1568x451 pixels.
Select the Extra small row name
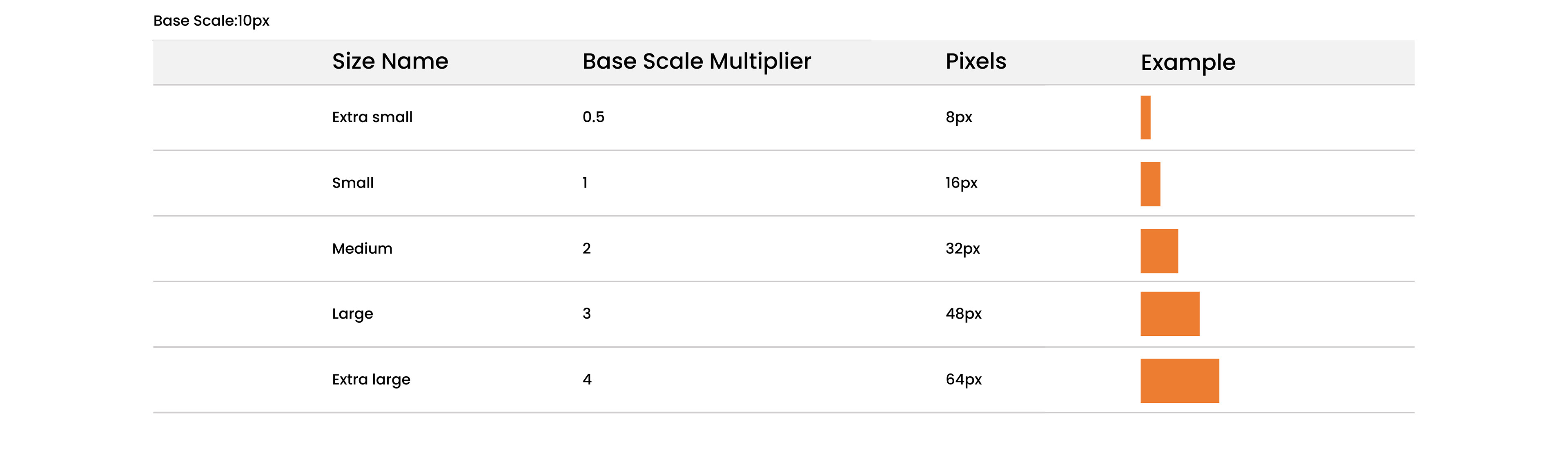click(x=372, y=117)
